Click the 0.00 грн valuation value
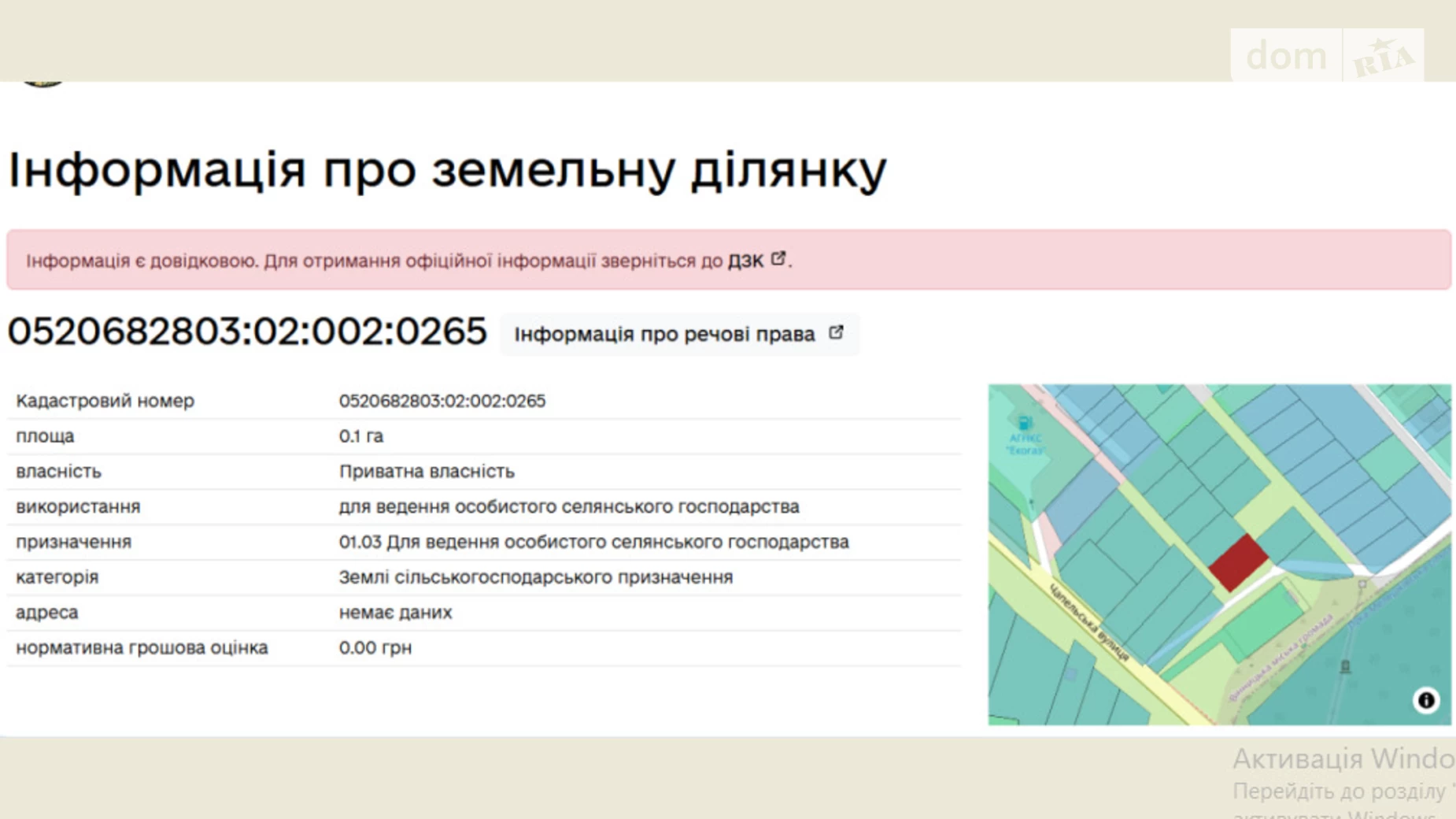Viewport: 1456px width, 819px height. point(375,648)
